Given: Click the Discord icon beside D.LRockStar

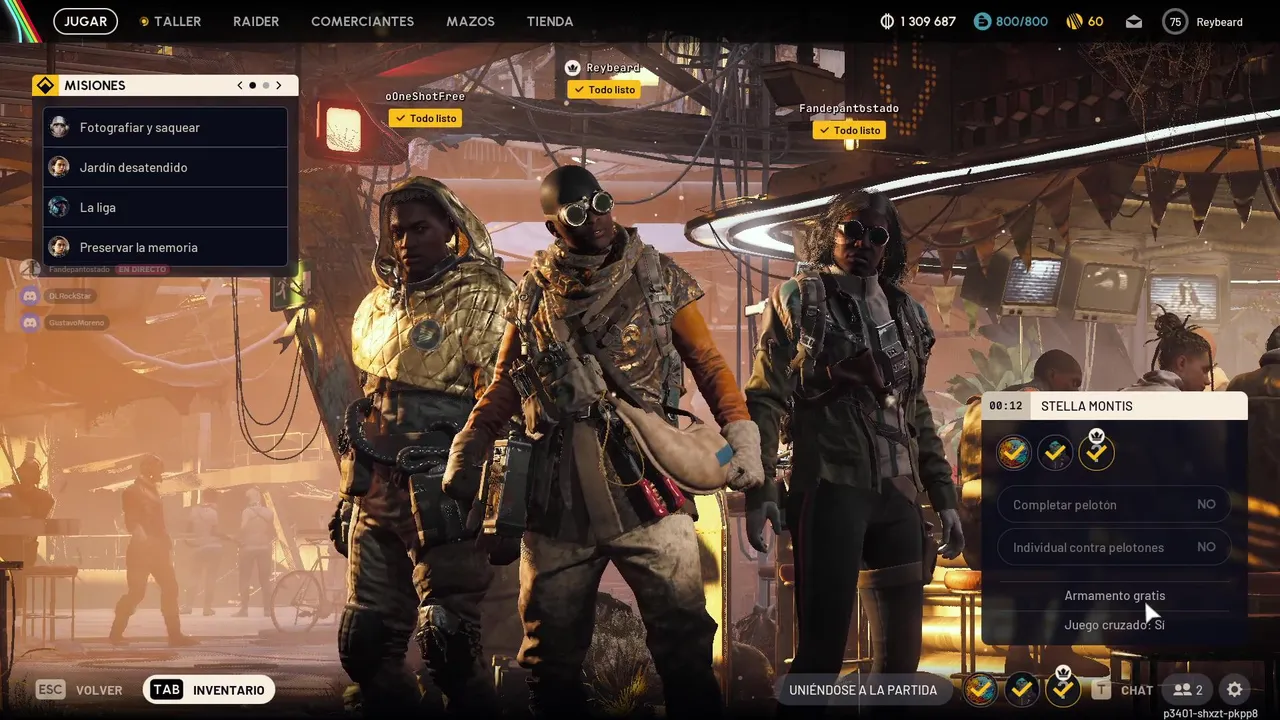Looking at the screenshot, I should pos(30,296).
